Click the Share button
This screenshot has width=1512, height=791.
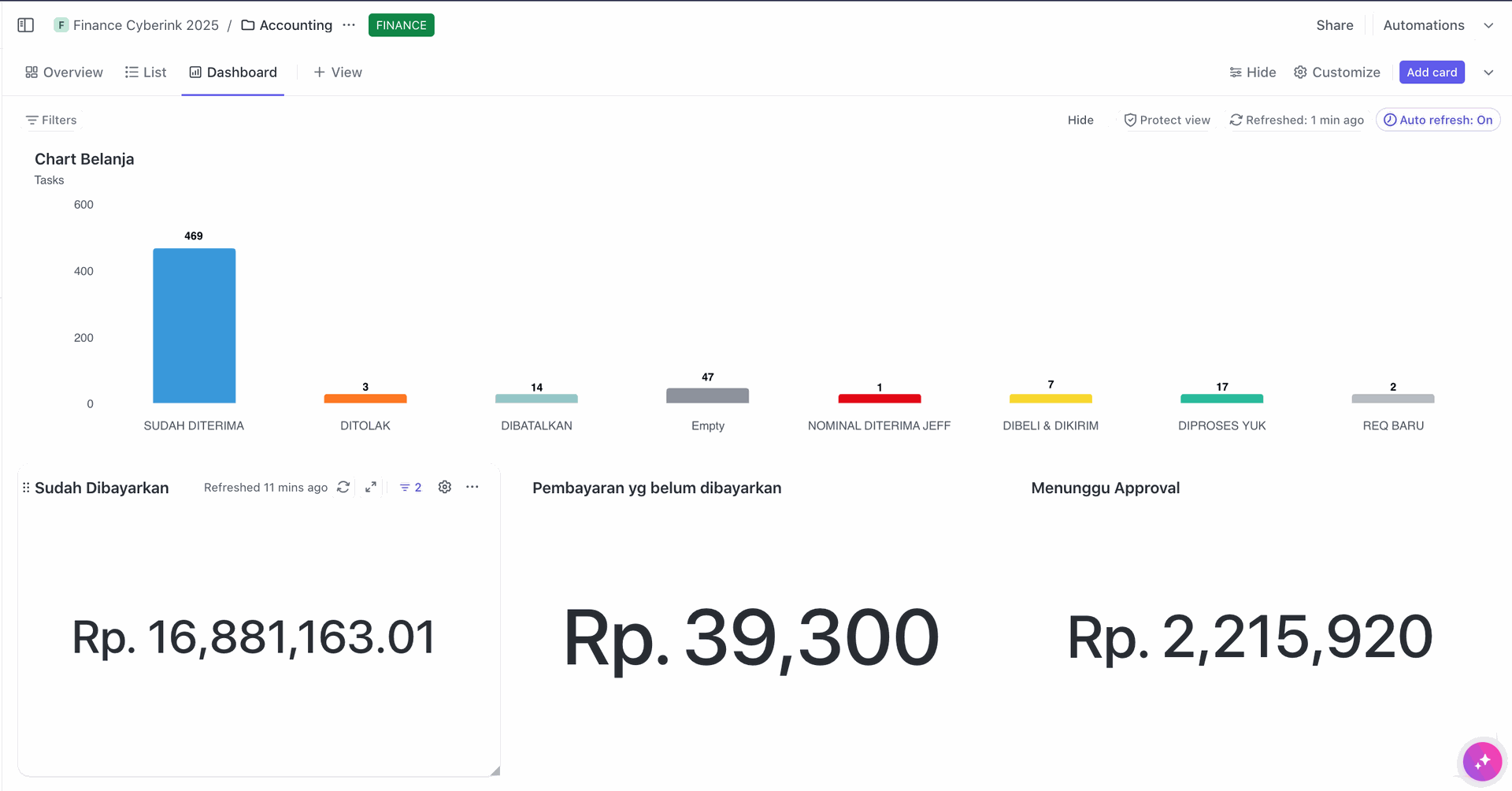pos(1334,25)
